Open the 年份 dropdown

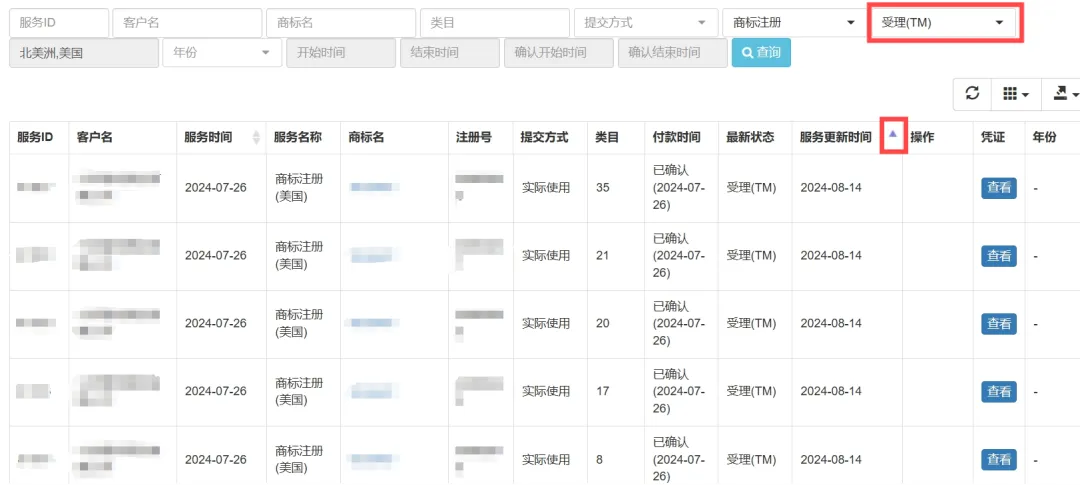coord(222,52)
